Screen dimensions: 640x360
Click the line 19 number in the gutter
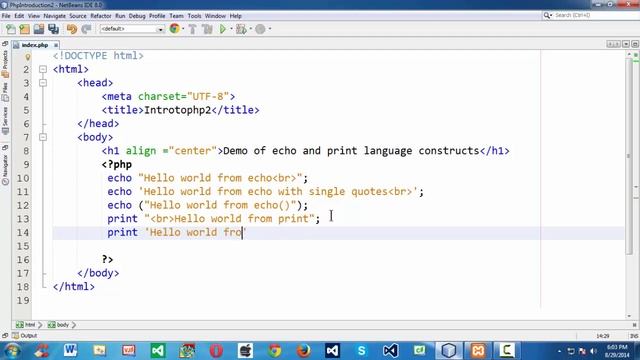(x=23, y=300)
